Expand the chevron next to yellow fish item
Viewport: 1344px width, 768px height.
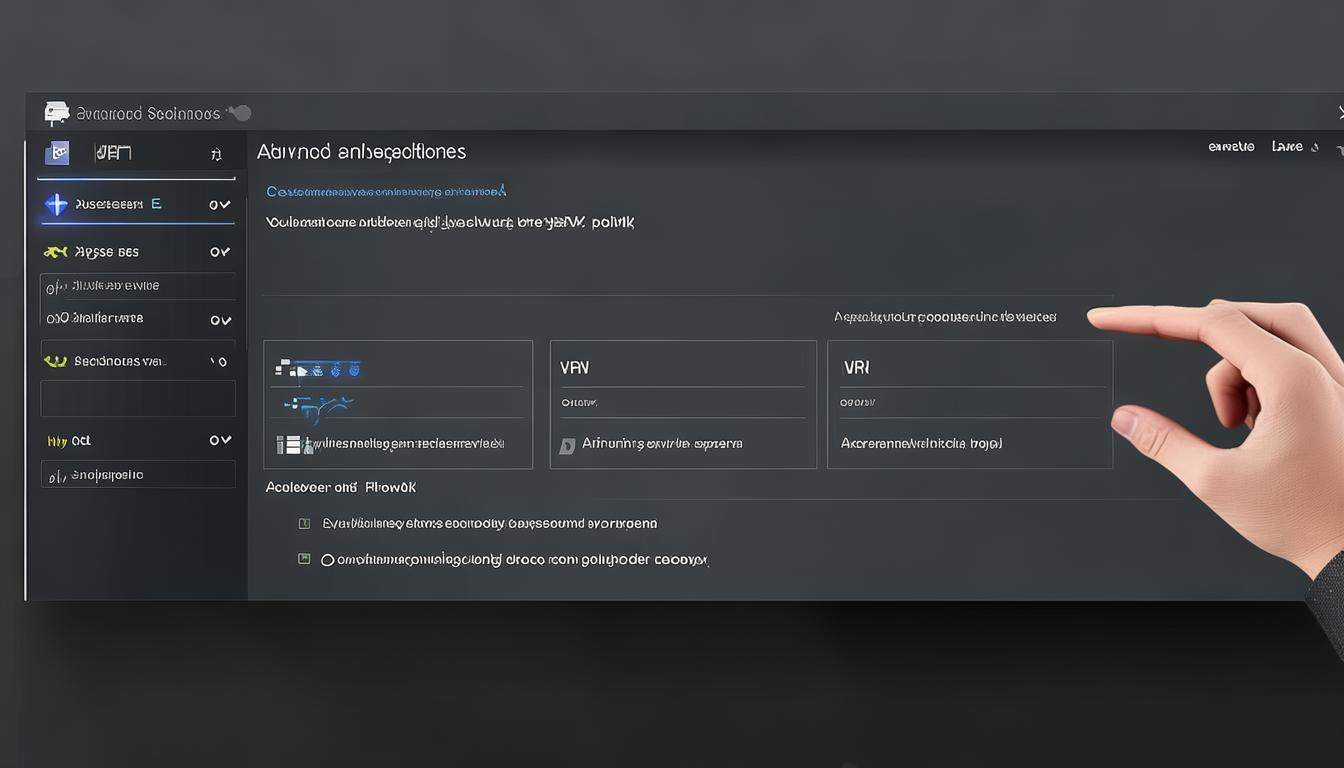[x=220, y=252]
